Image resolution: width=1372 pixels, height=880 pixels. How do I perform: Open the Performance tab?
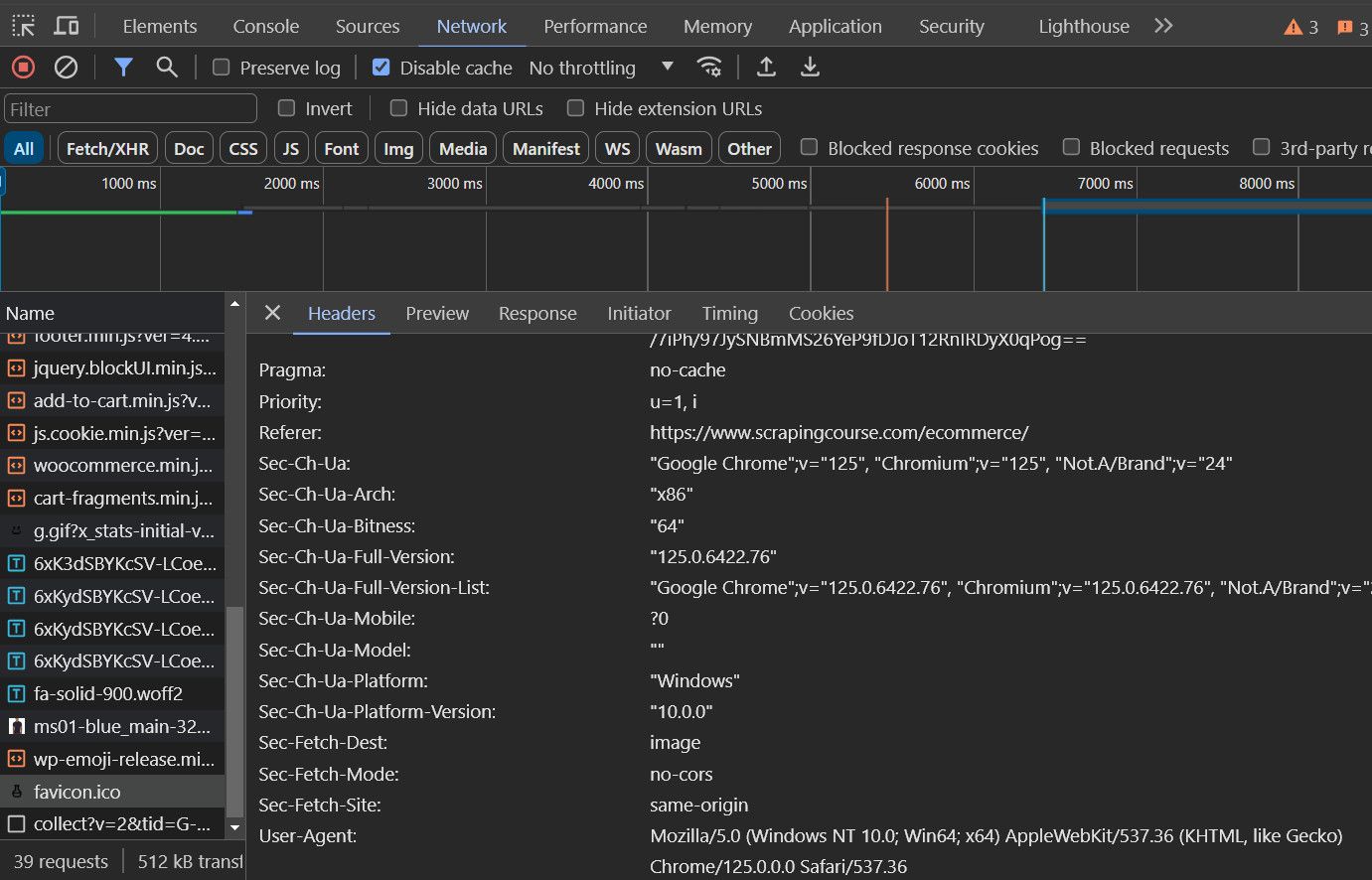(595, 27)
